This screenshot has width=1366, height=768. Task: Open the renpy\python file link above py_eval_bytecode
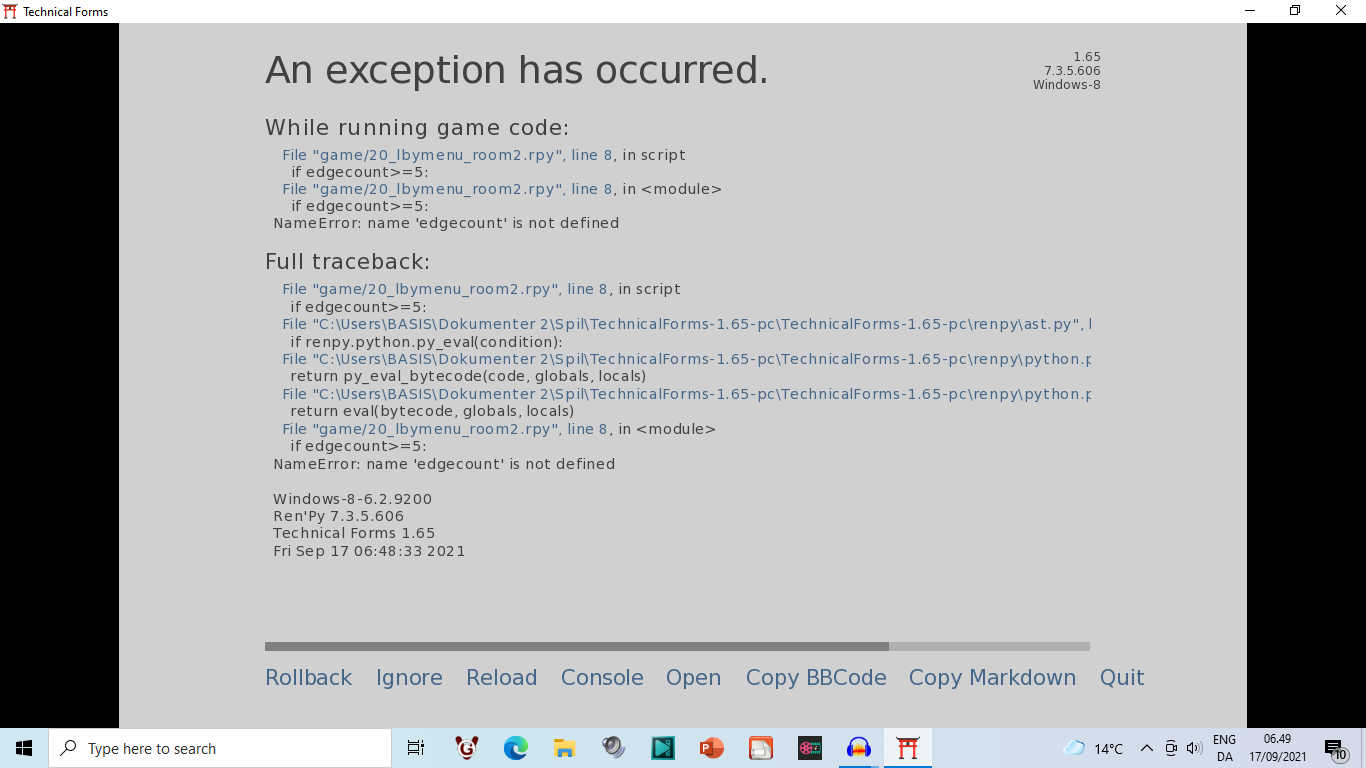click(686, 359)
